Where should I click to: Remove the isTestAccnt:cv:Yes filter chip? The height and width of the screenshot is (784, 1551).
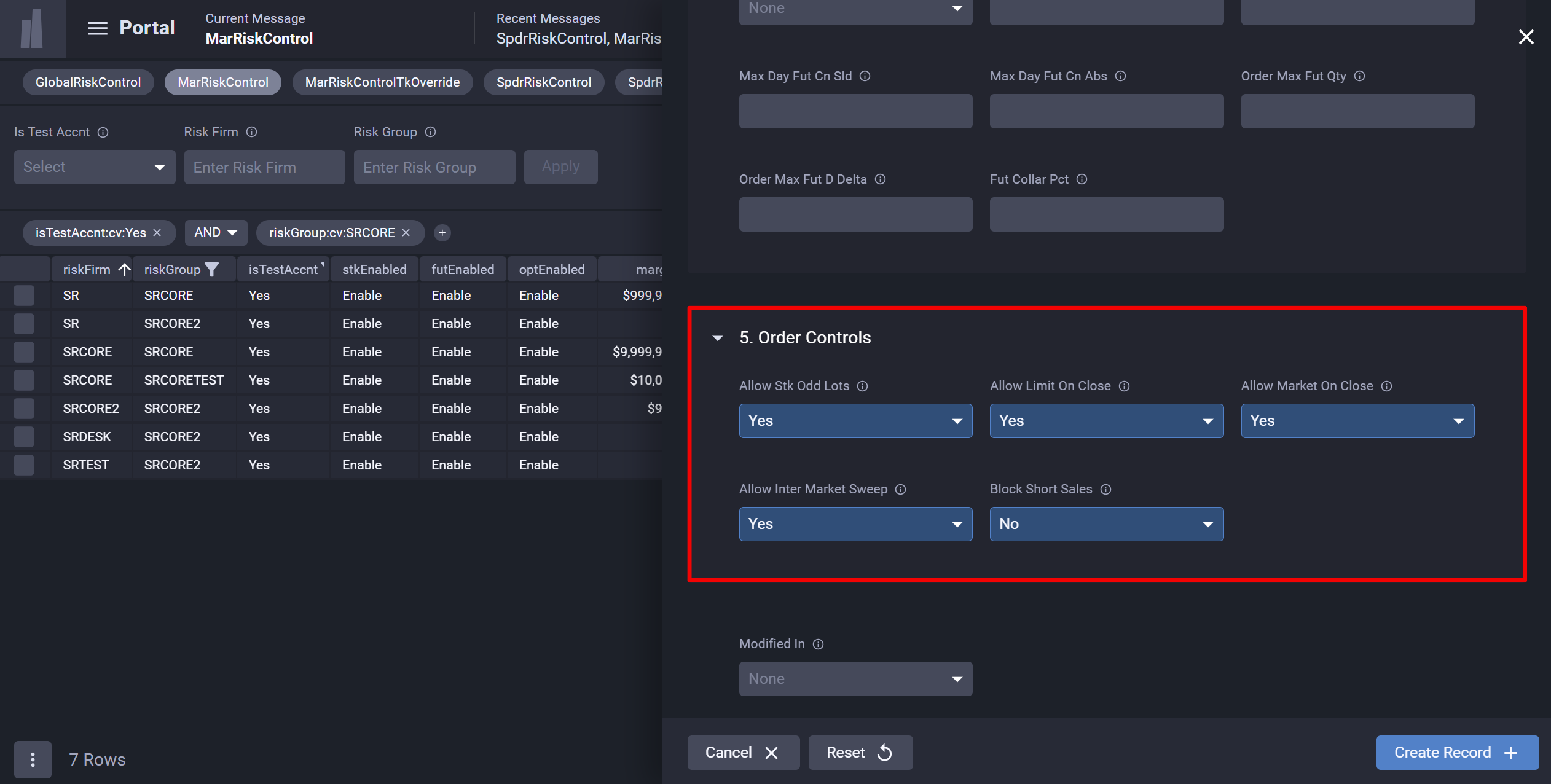(x=158, y=232)
